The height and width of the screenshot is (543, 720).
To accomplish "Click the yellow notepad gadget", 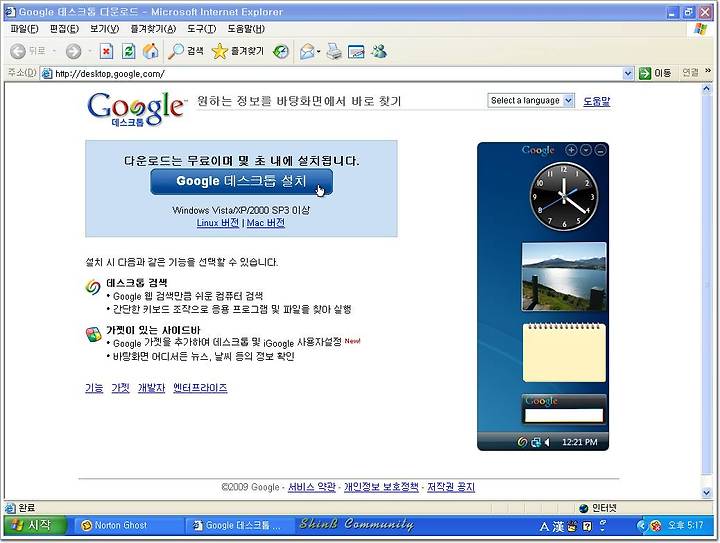I will [x=564, y=353].
